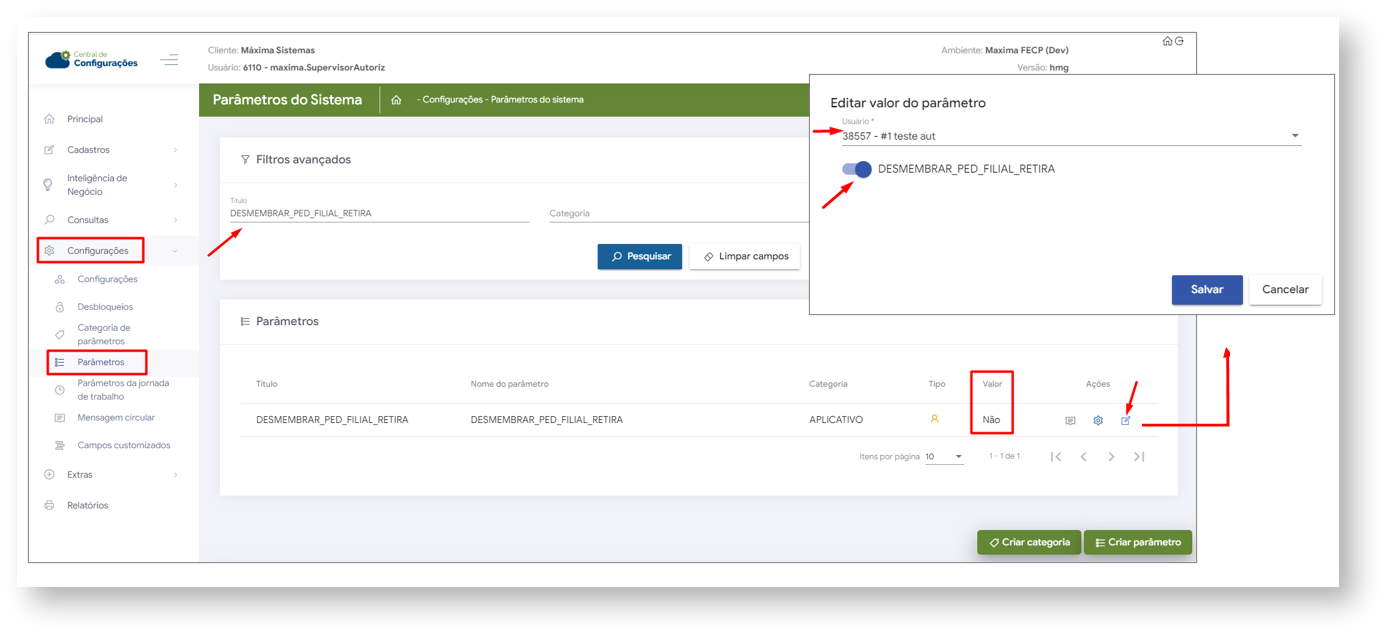Click the Título column header

pos(267,384)
